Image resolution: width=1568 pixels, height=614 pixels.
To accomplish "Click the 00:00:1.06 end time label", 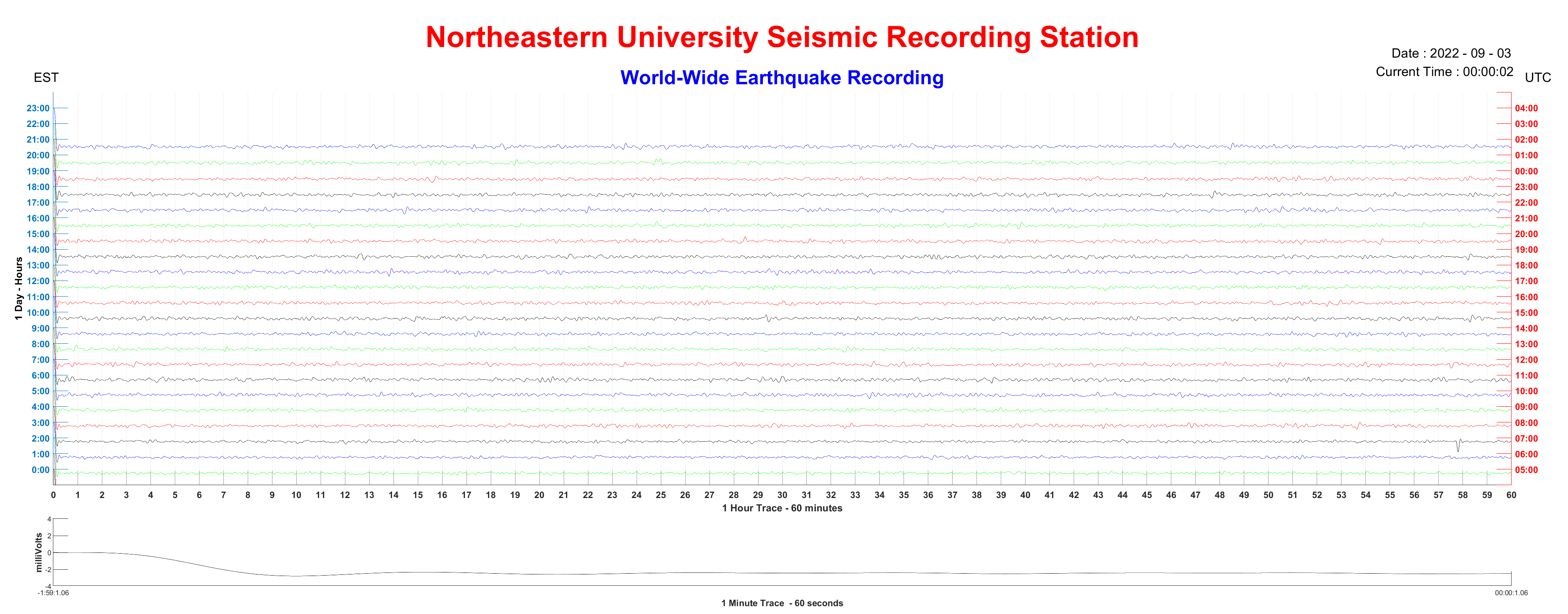I will (x=1511, y=593).
